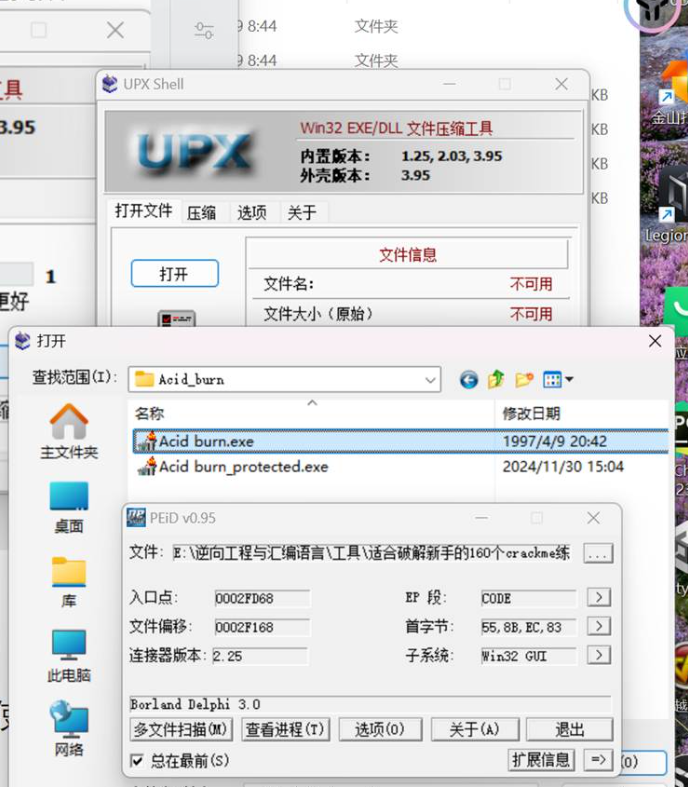Click the PEiD browse file ... button
The height and width of the screenshot is (787, 688).
[598, 554]
